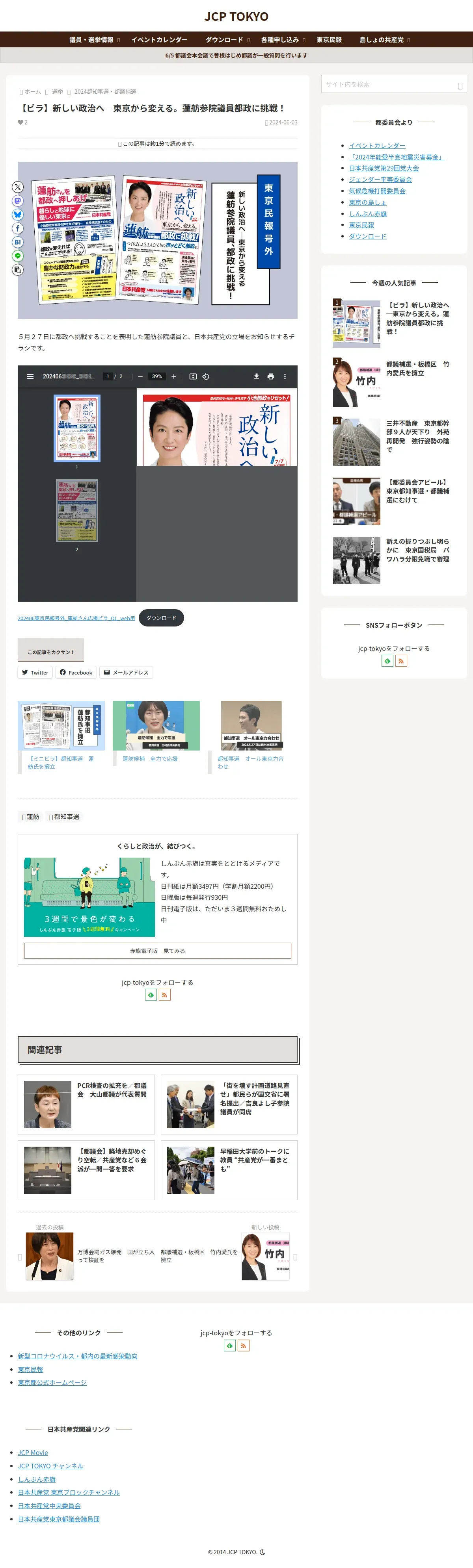Click the dark ダウンロード button
Image resolution: width=473 pixels, height=1568 pixels.
point(161,618)
